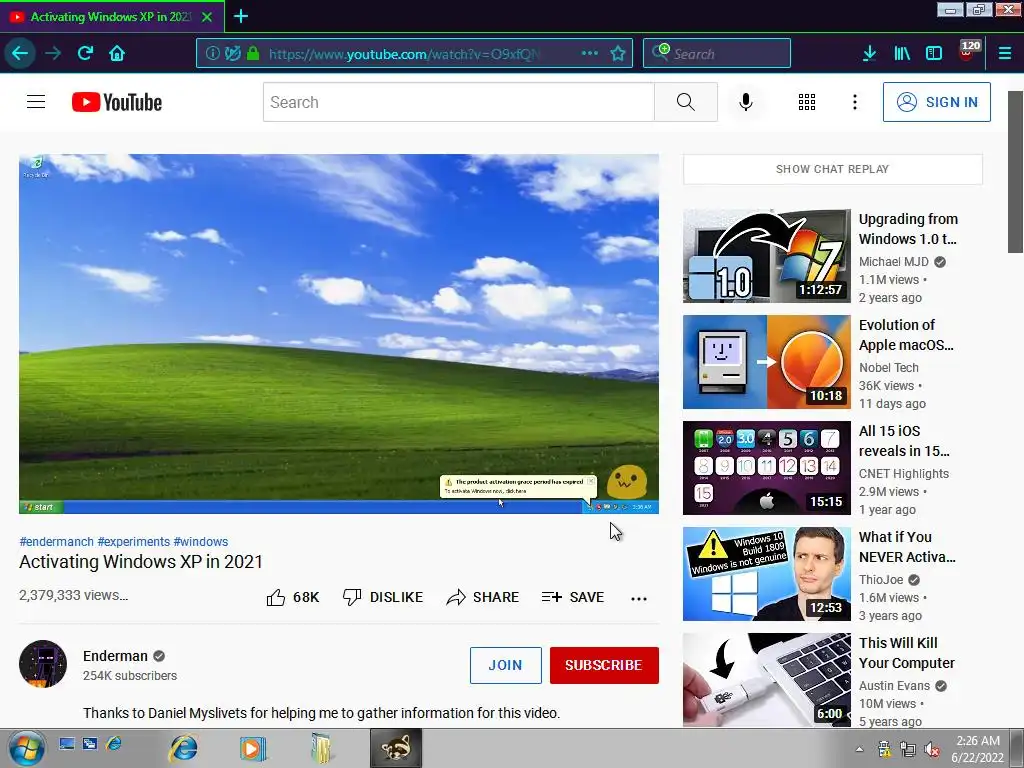Click the YouTube logo
Screen dimensions: 1024x768
coord(117,102)
